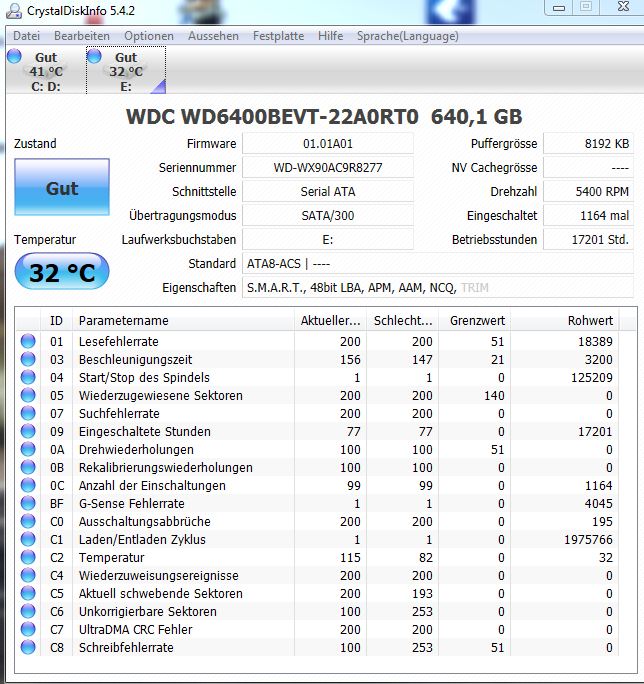Select the C: D: disk tab at 41 °C
This screenshot has height=684, width=644.
point(46,71)
